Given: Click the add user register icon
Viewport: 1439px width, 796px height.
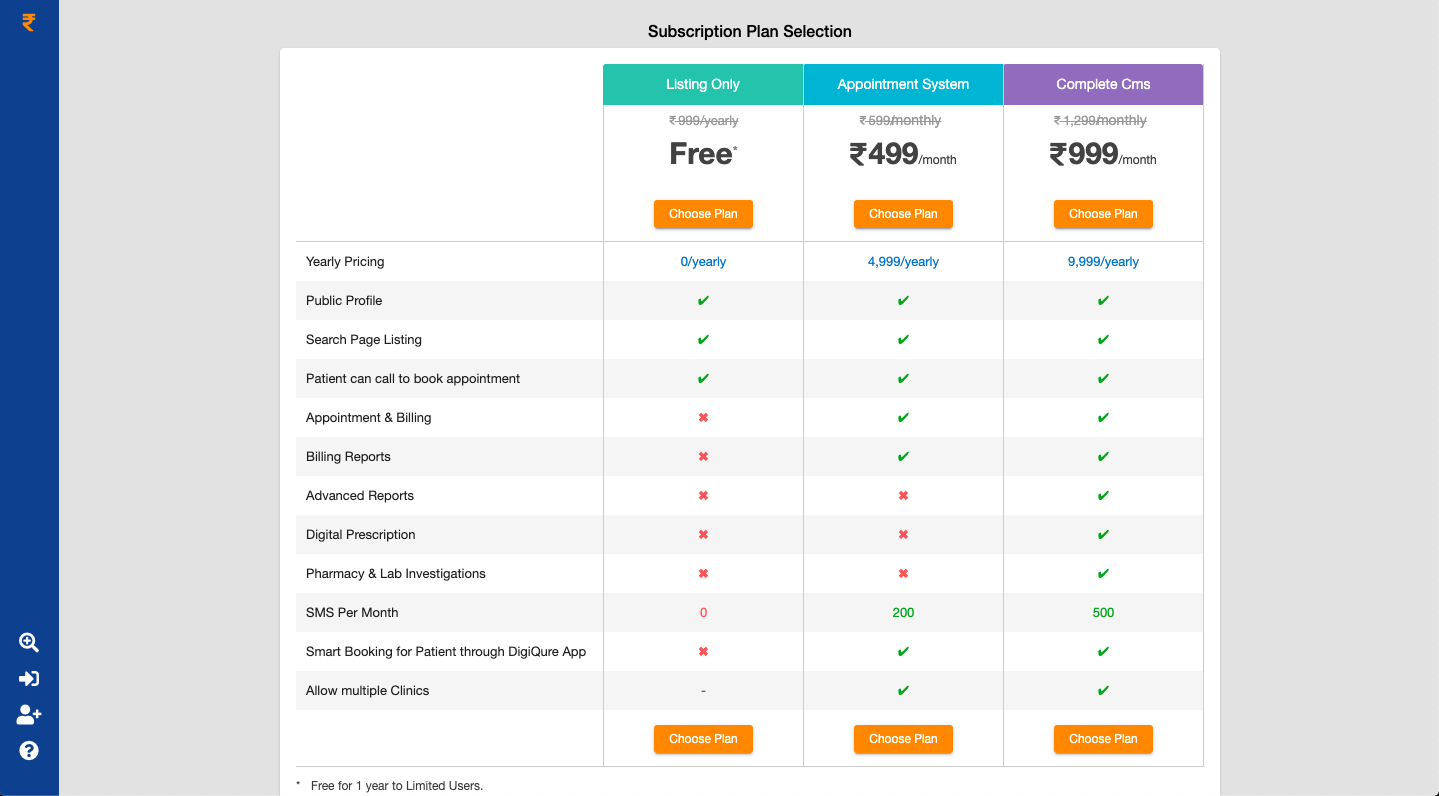Looking at the screenshot, I should (x=29, y=715).
